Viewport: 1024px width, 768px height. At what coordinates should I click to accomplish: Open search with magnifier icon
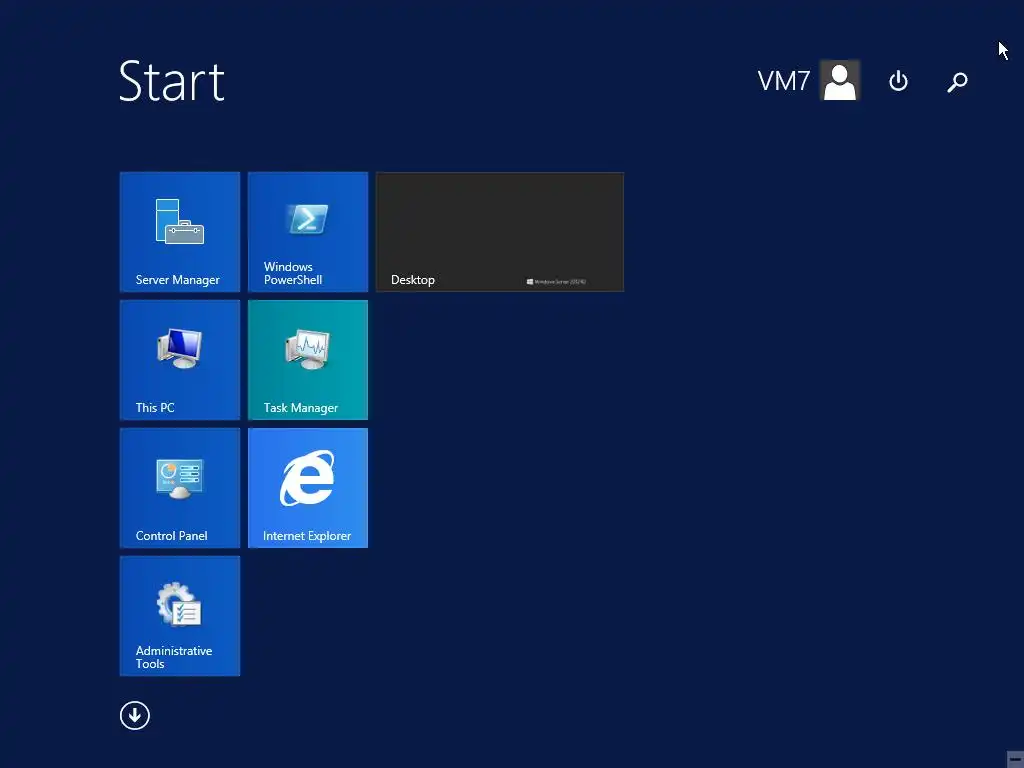(x=957, y=82)
